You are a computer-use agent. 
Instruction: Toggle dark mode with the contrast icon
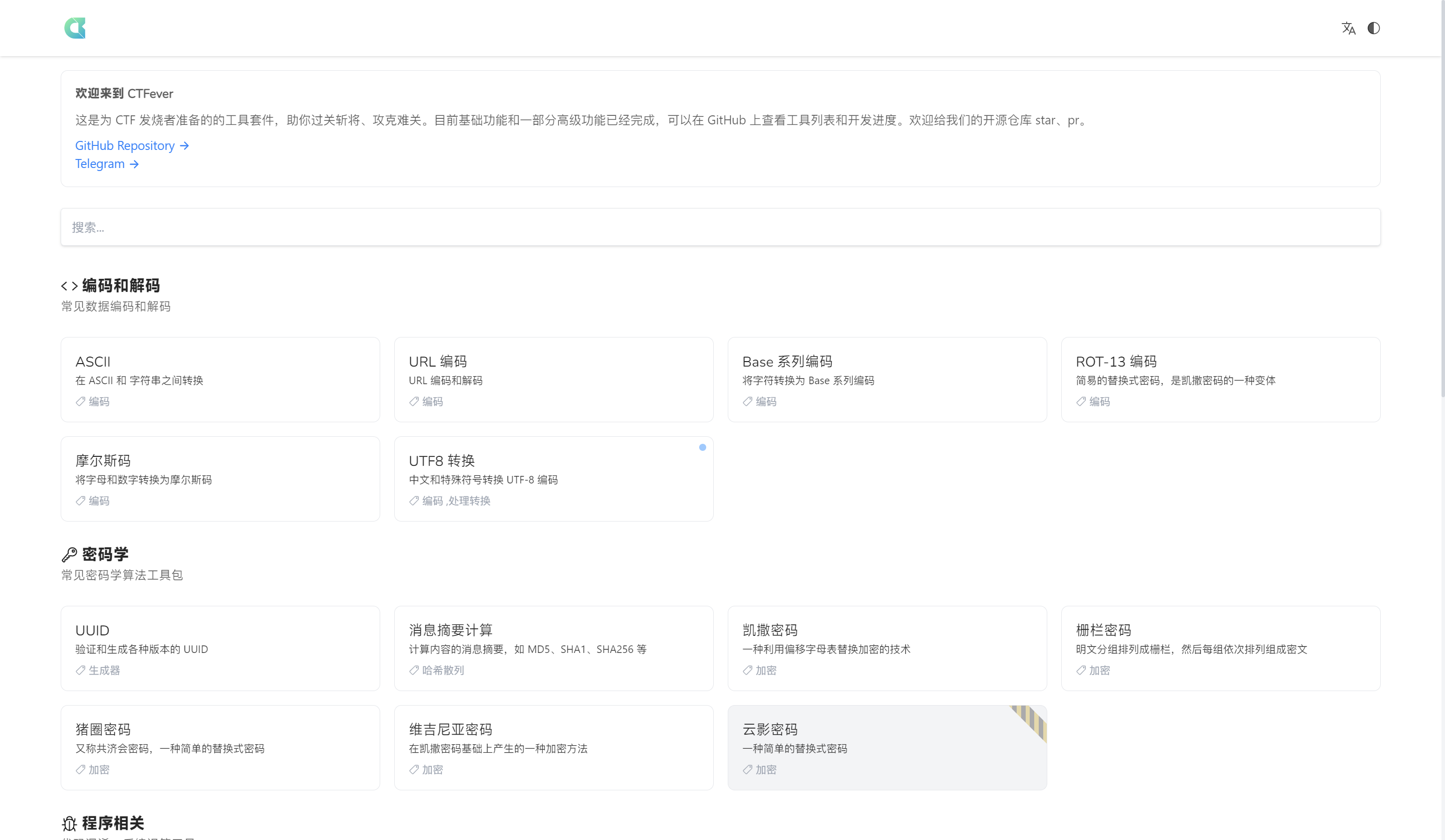[x=1374, y=28]
